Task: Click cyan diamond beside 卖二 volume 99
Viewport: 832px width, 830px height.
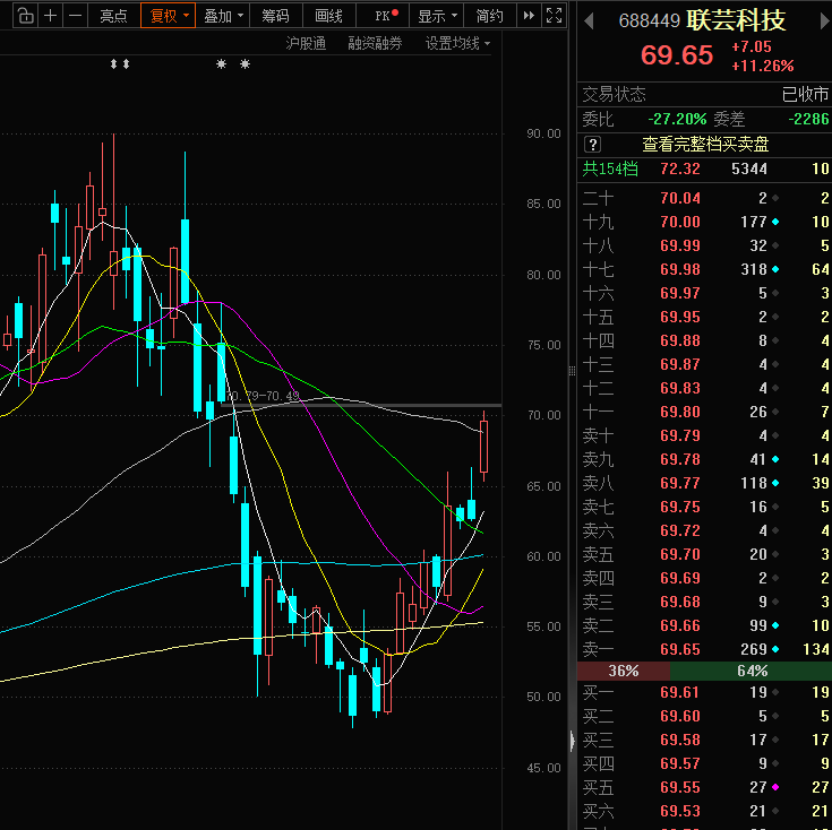Action: (x=775, y=626)
